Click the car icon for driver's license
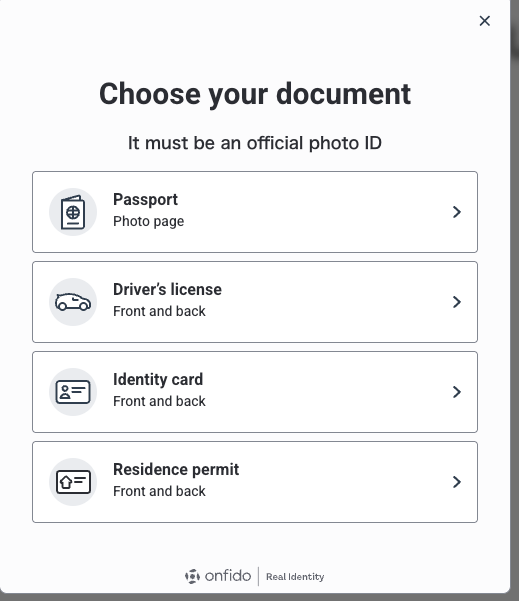The height and width of the screenshot is (601, 519). [73, 302]
